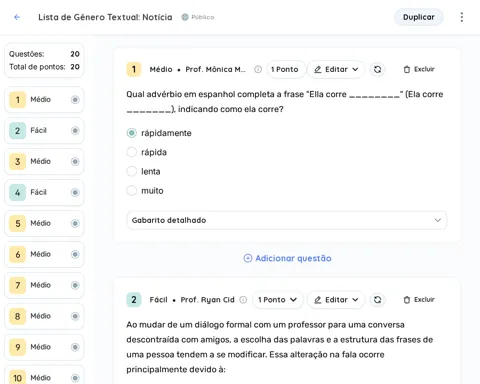480x384 pixels.
Task: Click the 1 Ponto pill on question 1
Action: coord(285,69)
